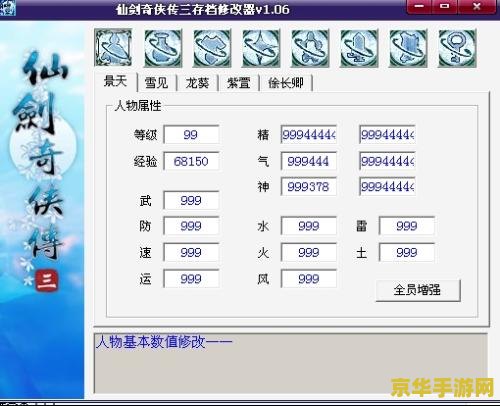Screen dimensions: 500x406
Task: Open the dart weapon icon page
Action: [261, 48]
